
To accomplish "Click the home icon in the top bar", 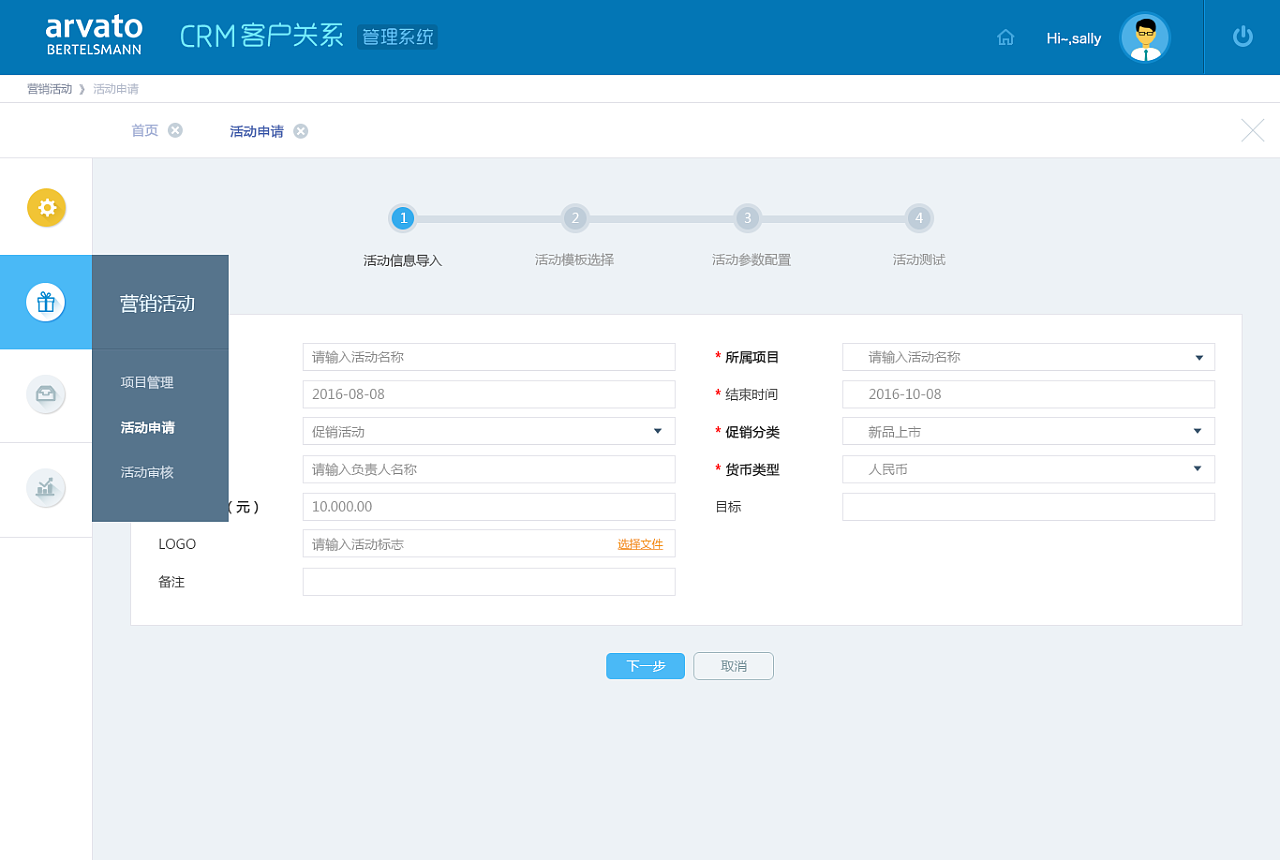I will click(1005, 37).
